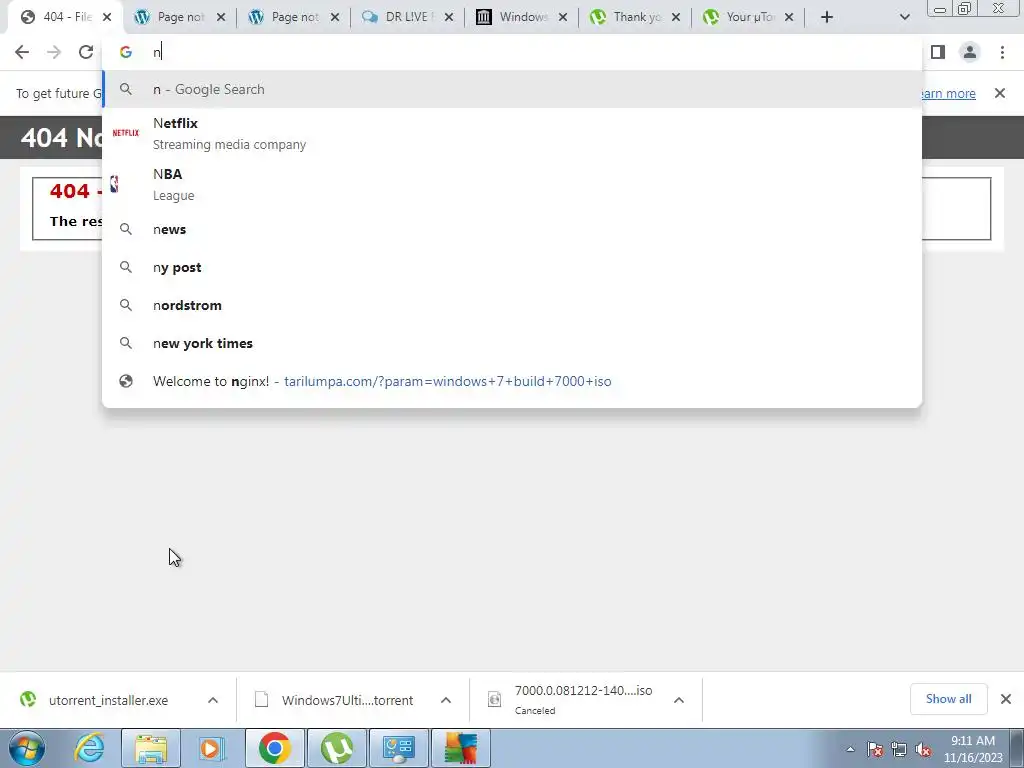Screen dimensions: 1024x768
Task: Expand options for canceled iso download
Action: [679, 700]
